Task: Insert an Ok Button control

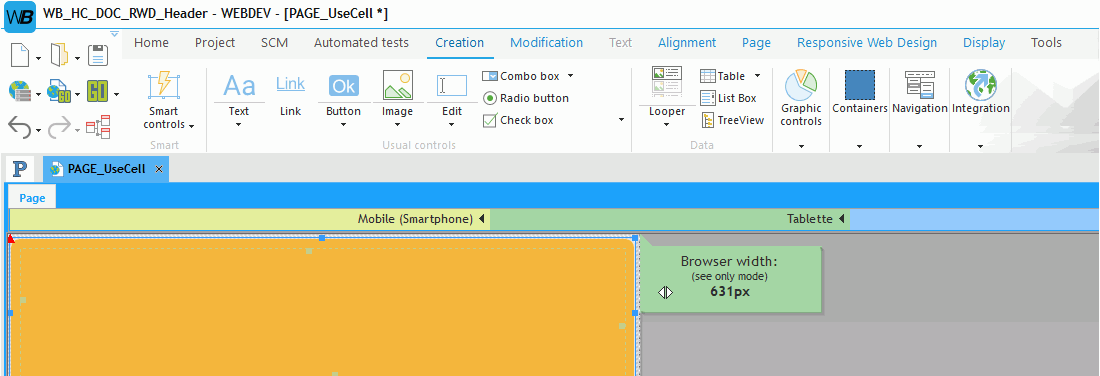Action: coord(344,86)
